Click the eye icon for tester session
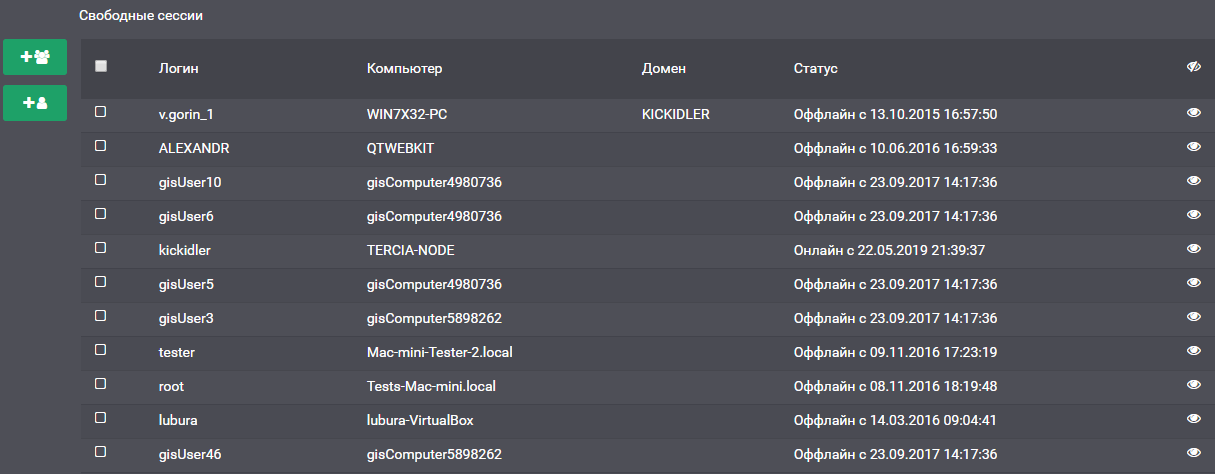The width and height of the screenshot is (1215, 474). point(1193,351)
